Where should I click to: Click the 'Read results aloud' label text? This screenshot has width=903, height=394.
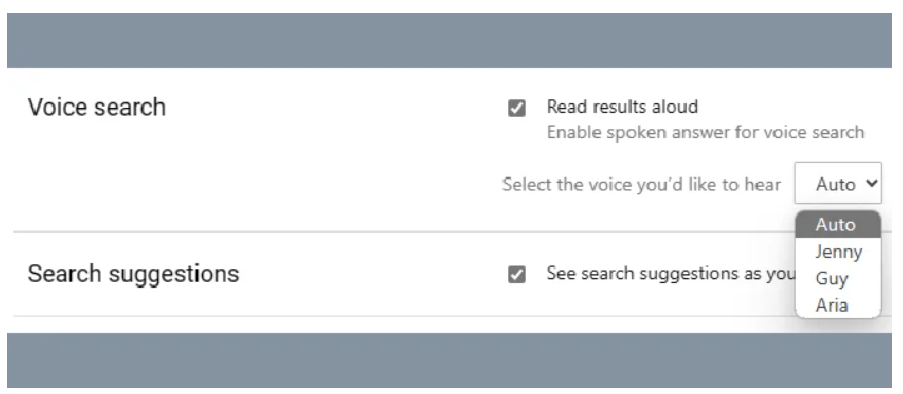(622, 107)
